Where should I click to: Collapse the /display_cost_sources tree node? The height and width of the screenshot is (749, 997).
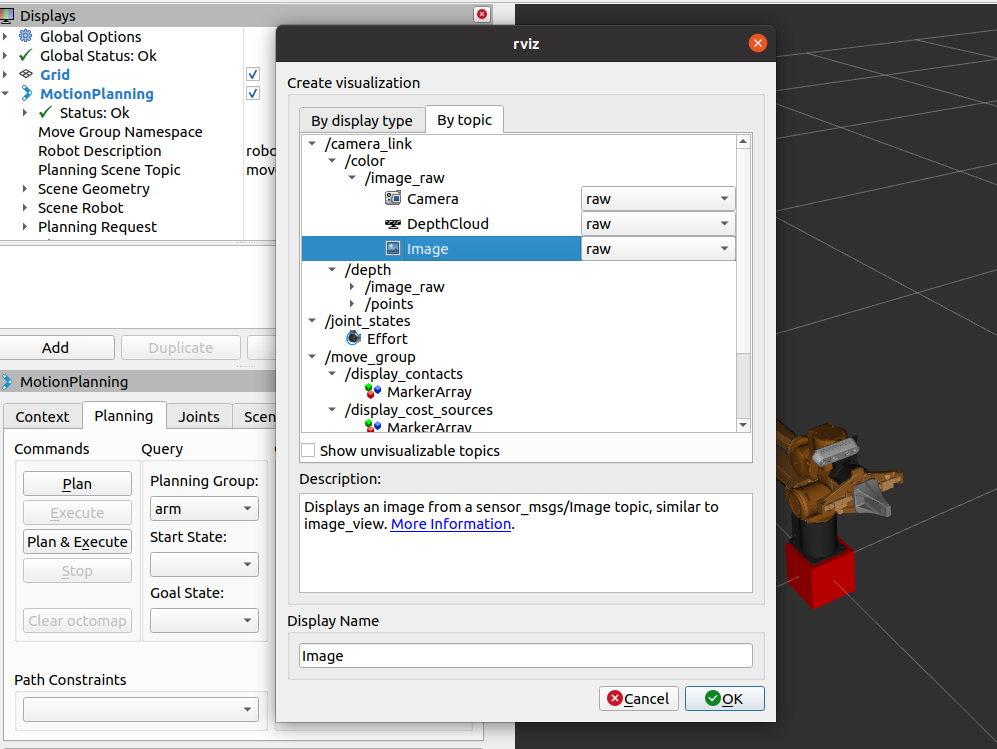tap(332, 410)
